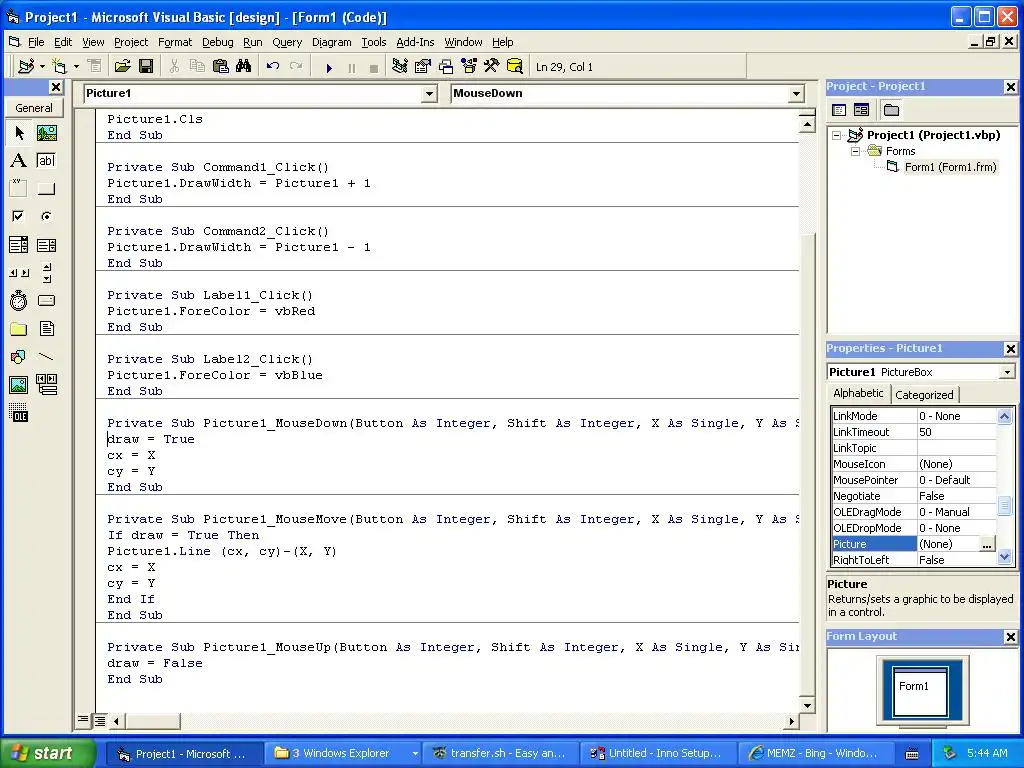Viewport: 1024px width, 768px height.
Task: Select the TextBox tool (abl icon)
Action: pyautogui.click(x=46, y=161)
